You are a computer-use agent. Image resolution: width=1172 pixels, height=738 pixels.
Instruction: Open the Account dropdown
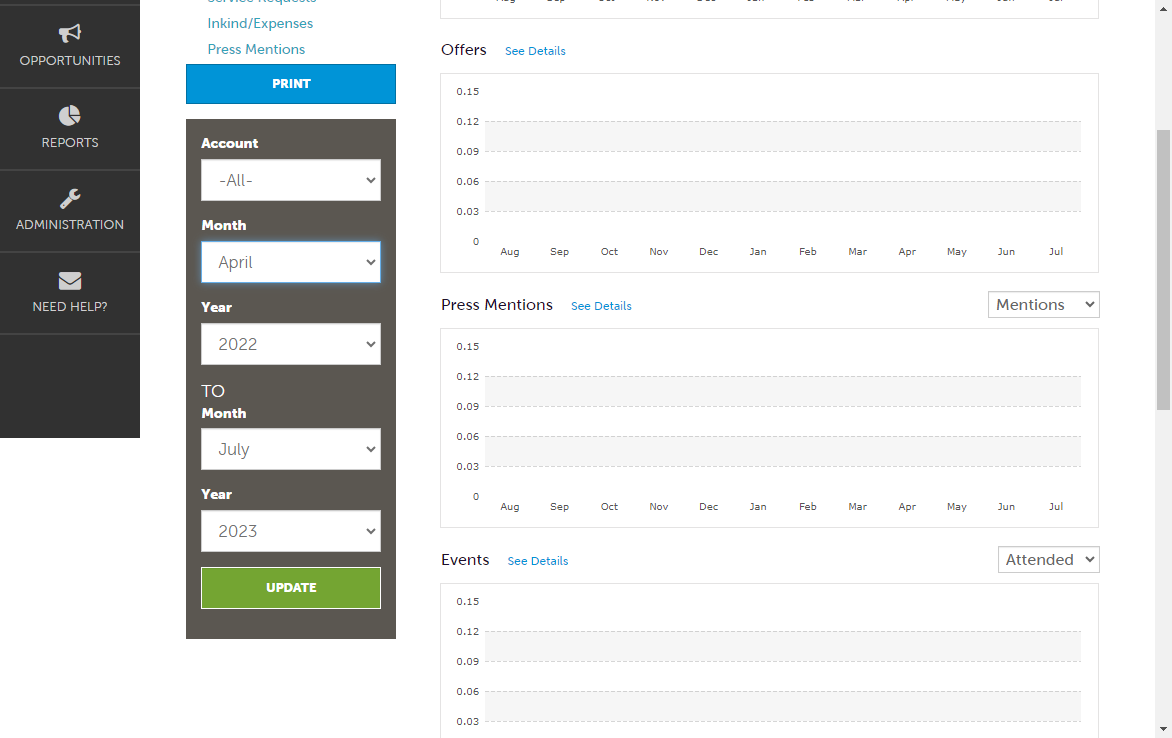click(x=291, y=180)
